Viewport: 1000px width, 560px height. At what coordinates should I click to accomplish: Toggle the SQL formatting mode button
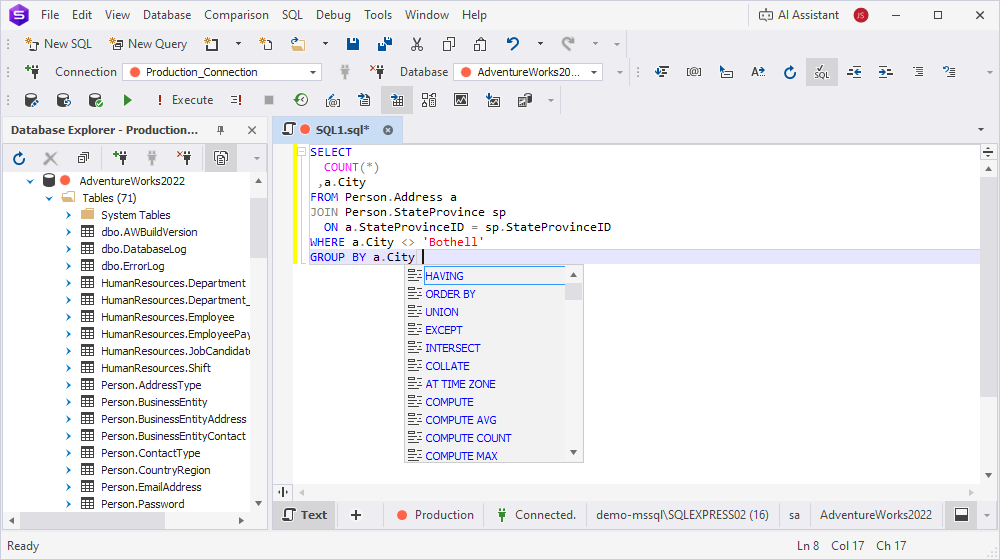pyautogui.click(x=821, y=72)
